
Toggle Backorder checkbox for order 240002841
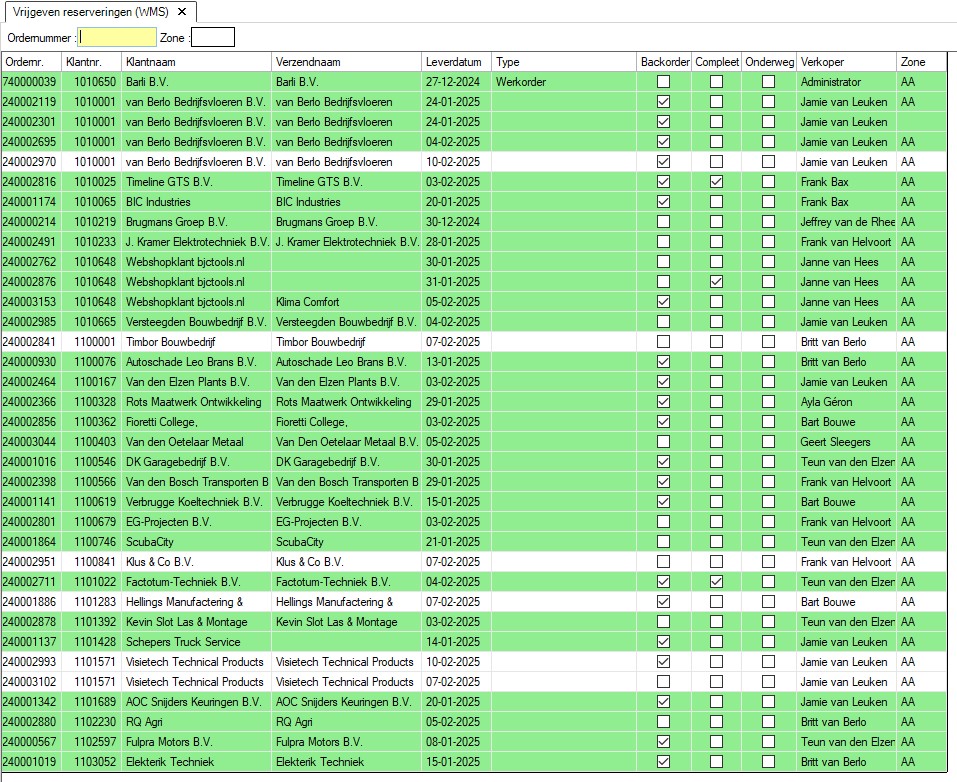(x=663, y=342)
